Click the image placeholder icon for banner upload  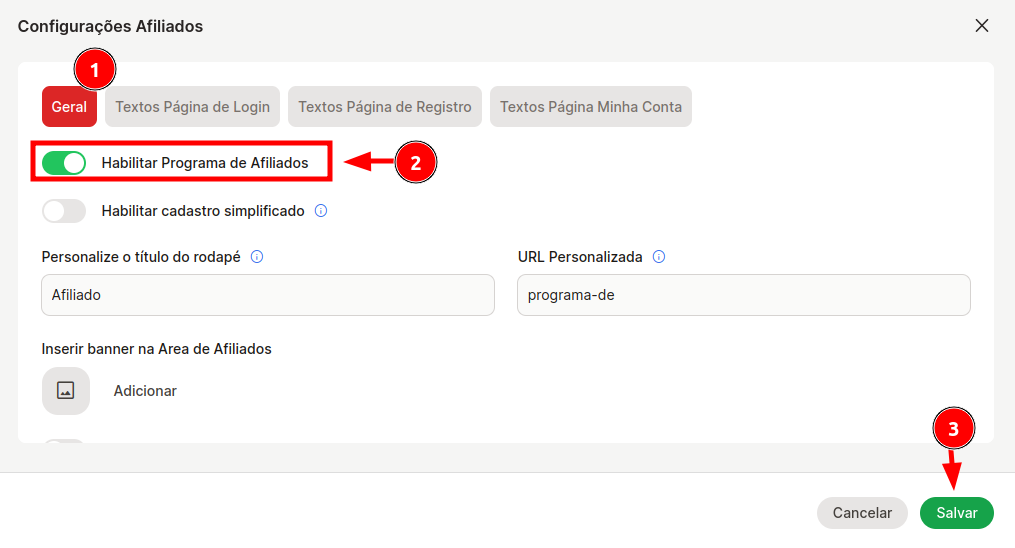[x=65, y=391]
